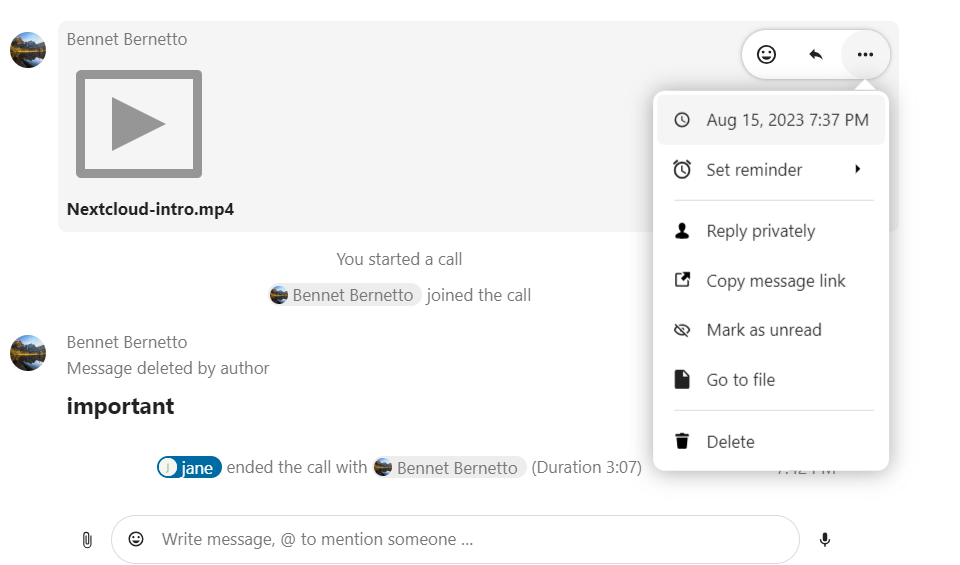Click the Aug 15, 2023 timestamp entry
Image resolution: width=960 pixels, height=565 pixels.
tap(787, 120)
